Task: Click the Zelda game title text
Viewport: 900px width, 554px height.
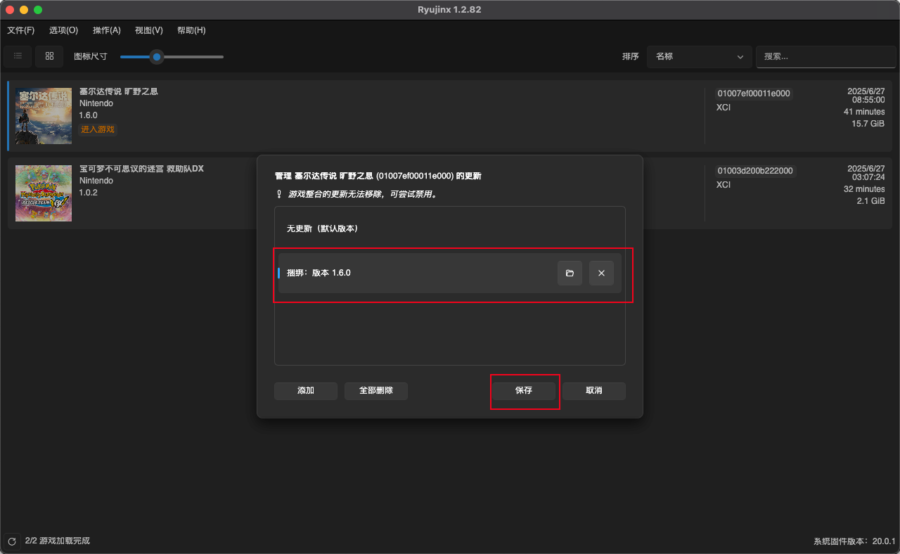Action: coord(118,91)
